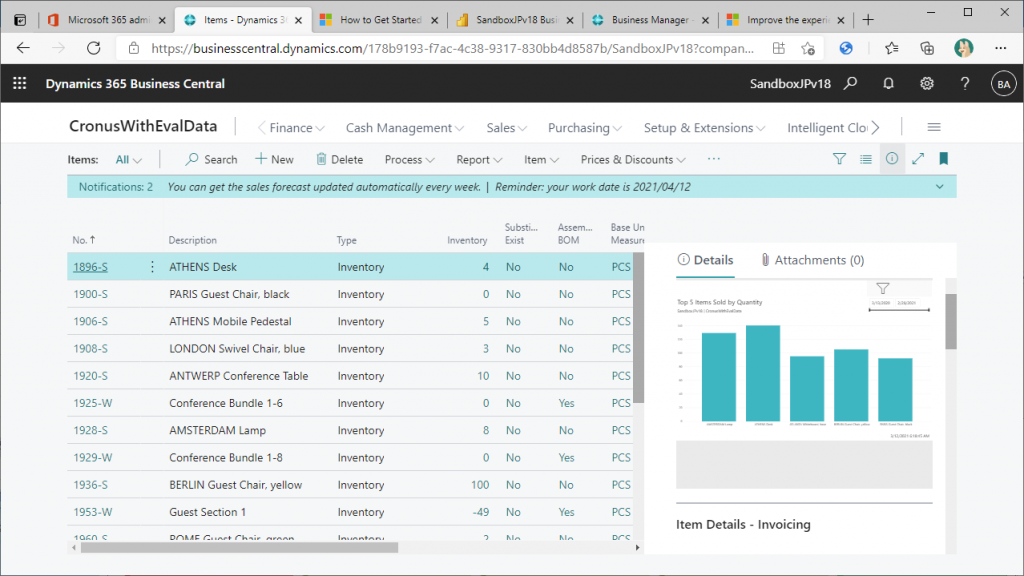Viewport: 1024px width, 576px height.
Task: Add this page to browser favorites
Action: (808, 48)
